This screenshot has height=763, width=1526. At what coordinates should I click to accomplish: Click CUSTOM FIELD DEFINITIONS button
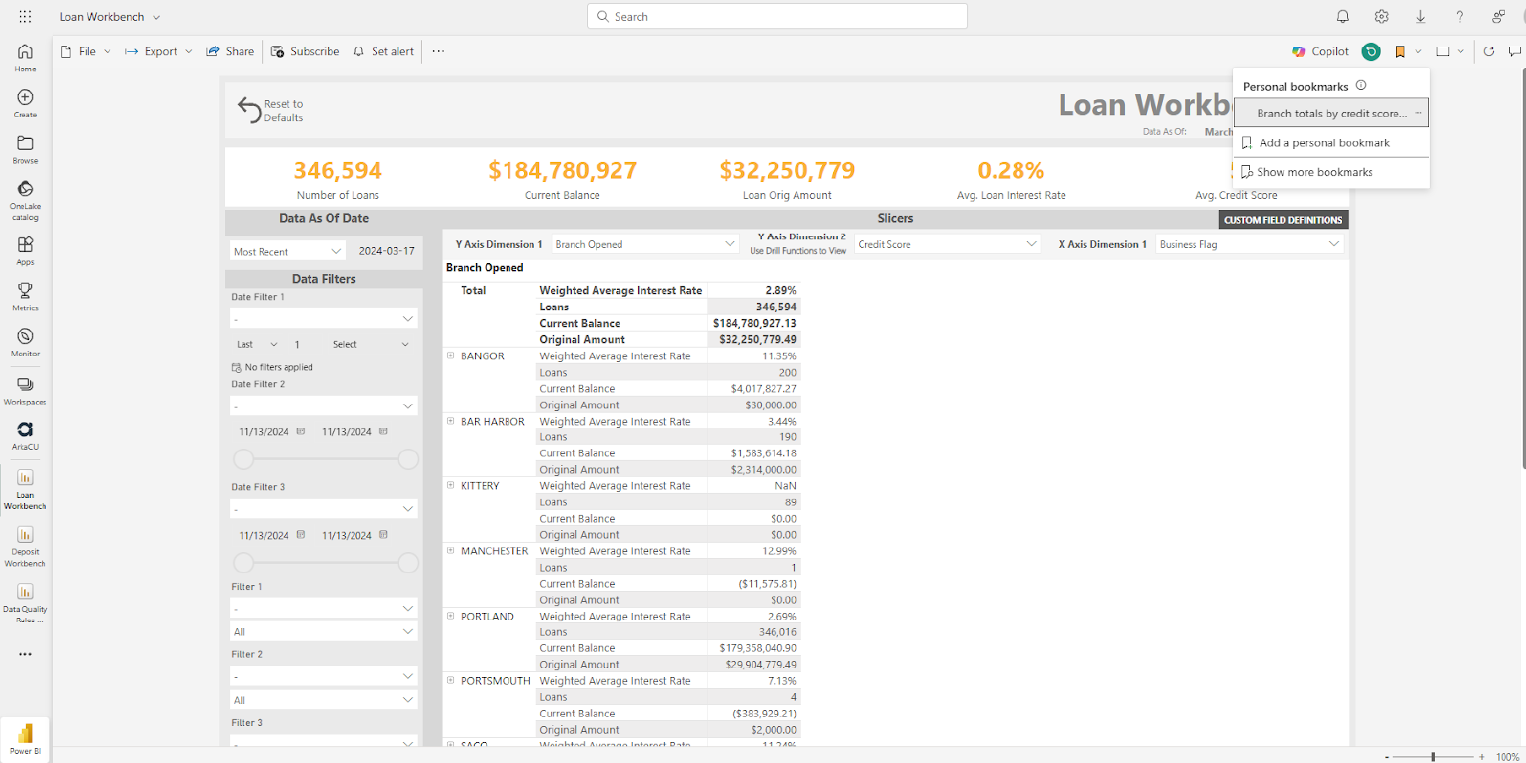point(1283,220)
